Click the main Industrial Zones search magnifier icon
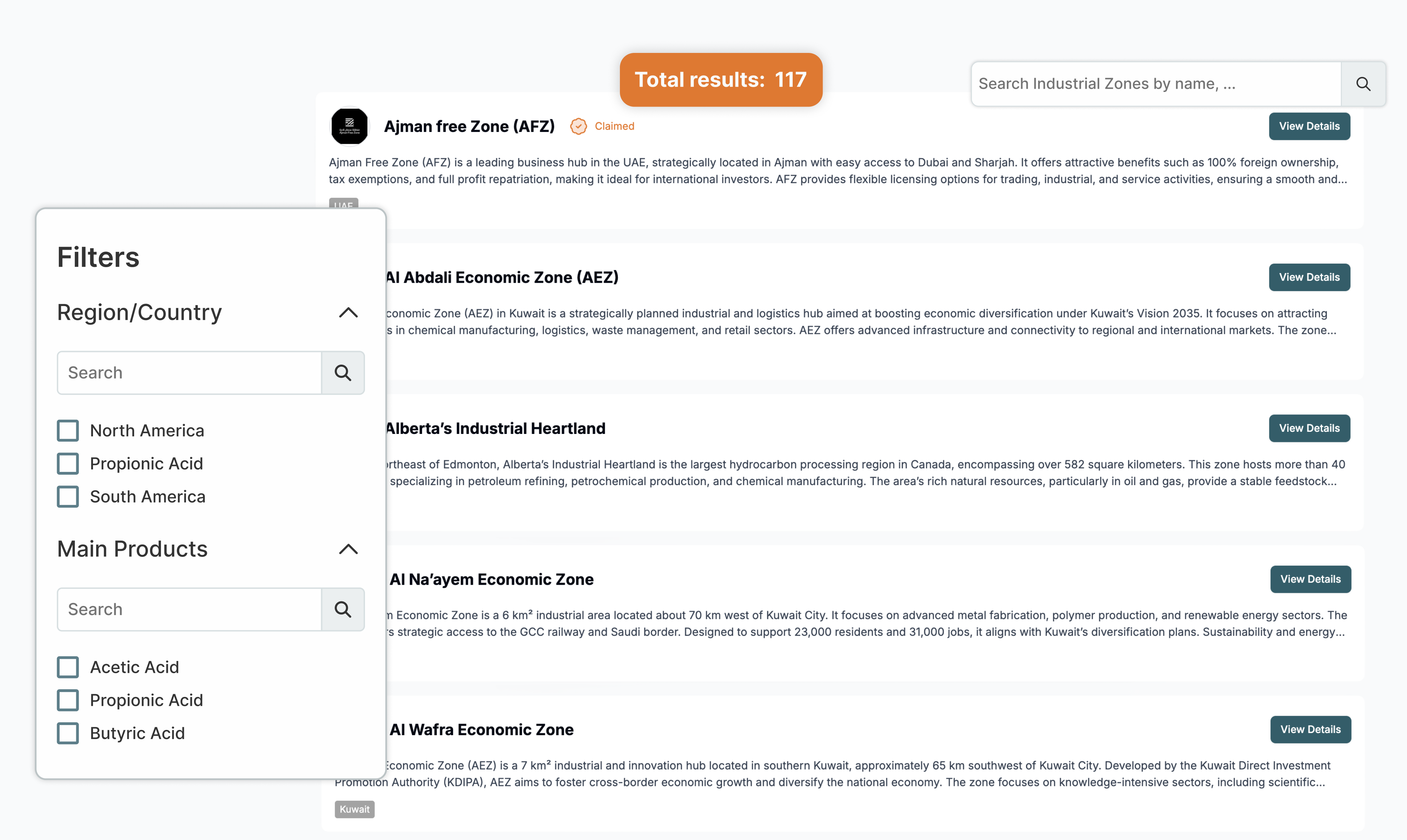Image resolution: width=1407 pixels, height=840 pixels. pyautogui.click(x=1363, y=84)
